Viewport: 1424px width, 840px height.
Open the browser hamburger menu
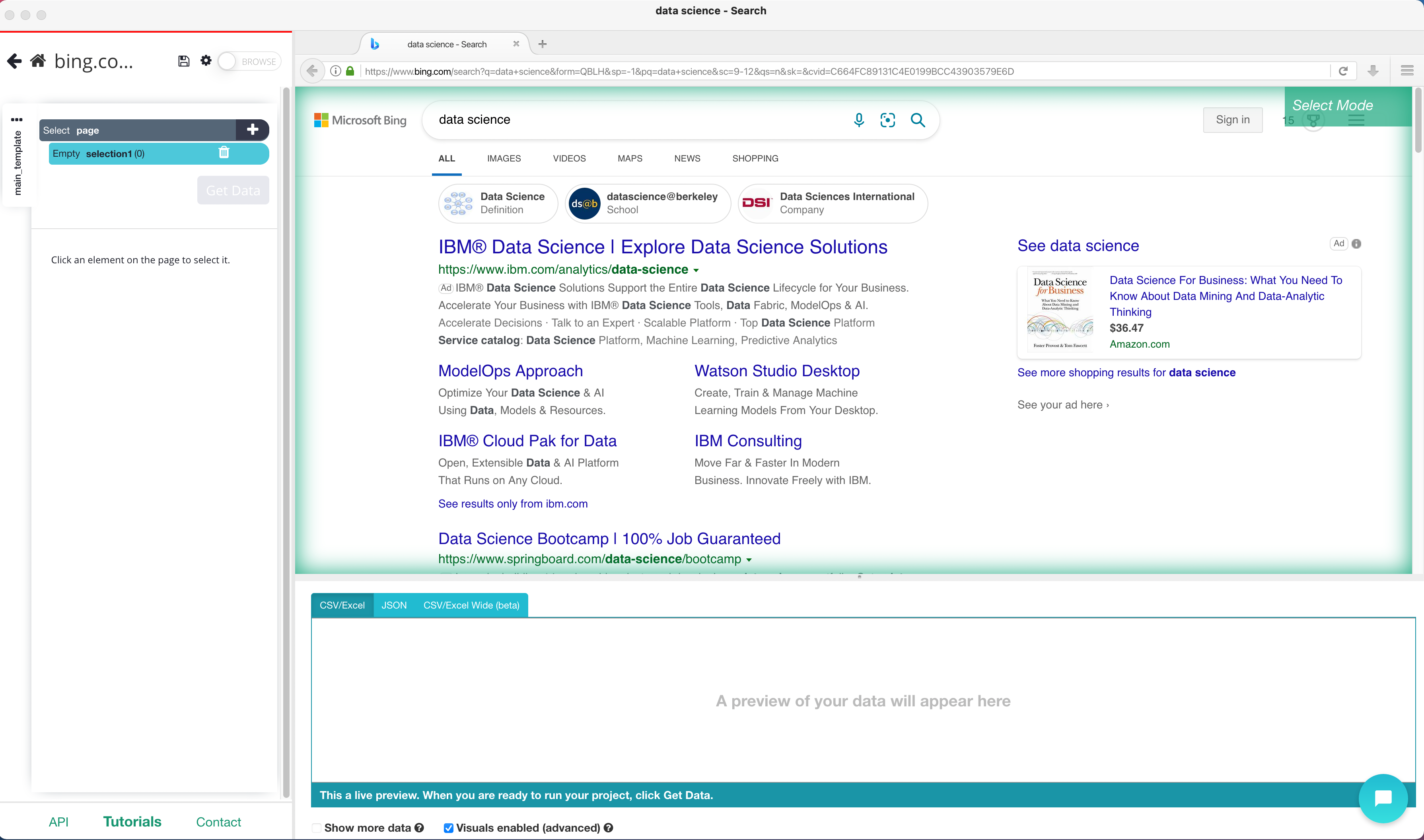point(1407,71)
